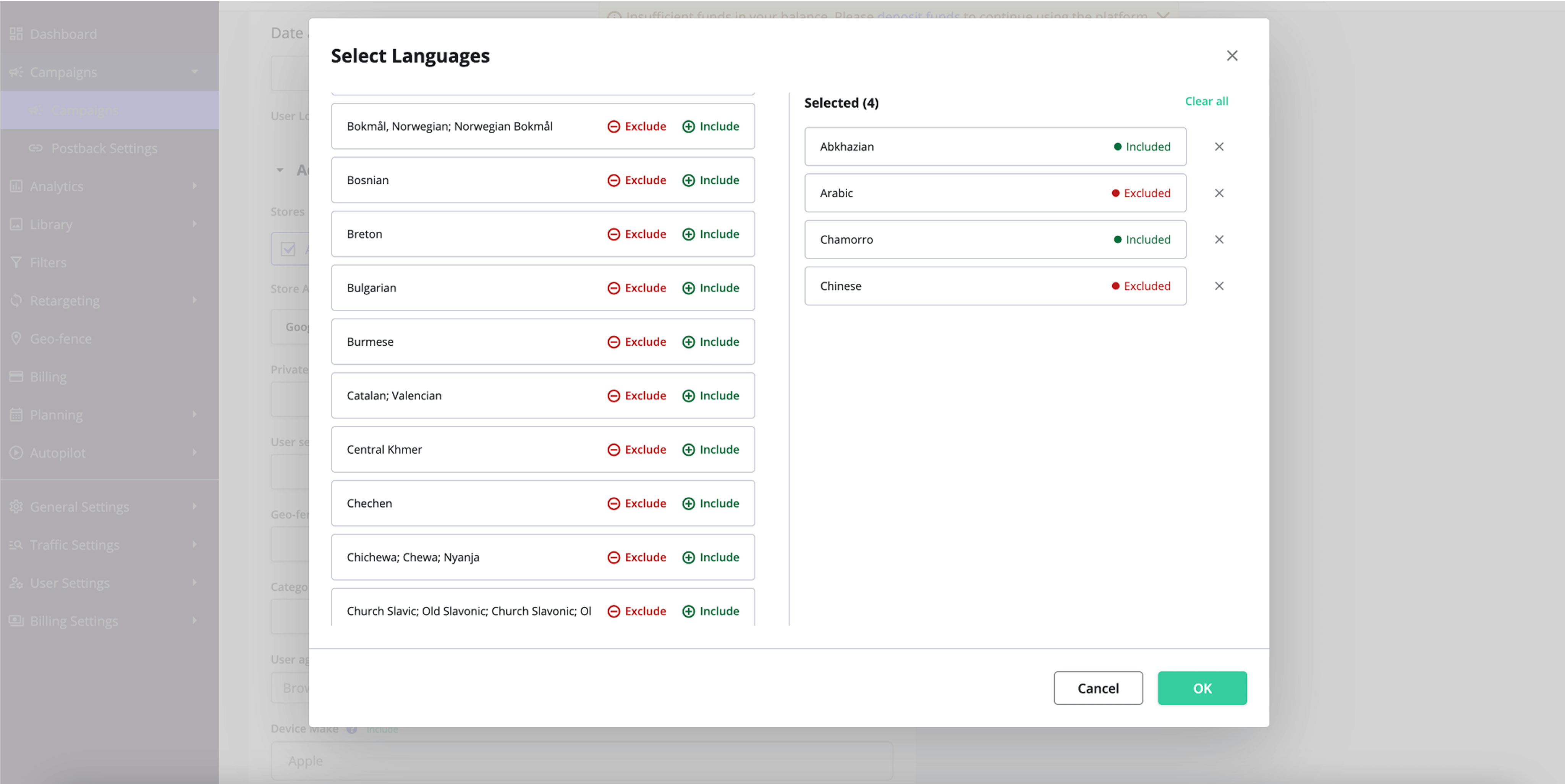
Task: Include Bulgarian language
Action: (711, 288)
